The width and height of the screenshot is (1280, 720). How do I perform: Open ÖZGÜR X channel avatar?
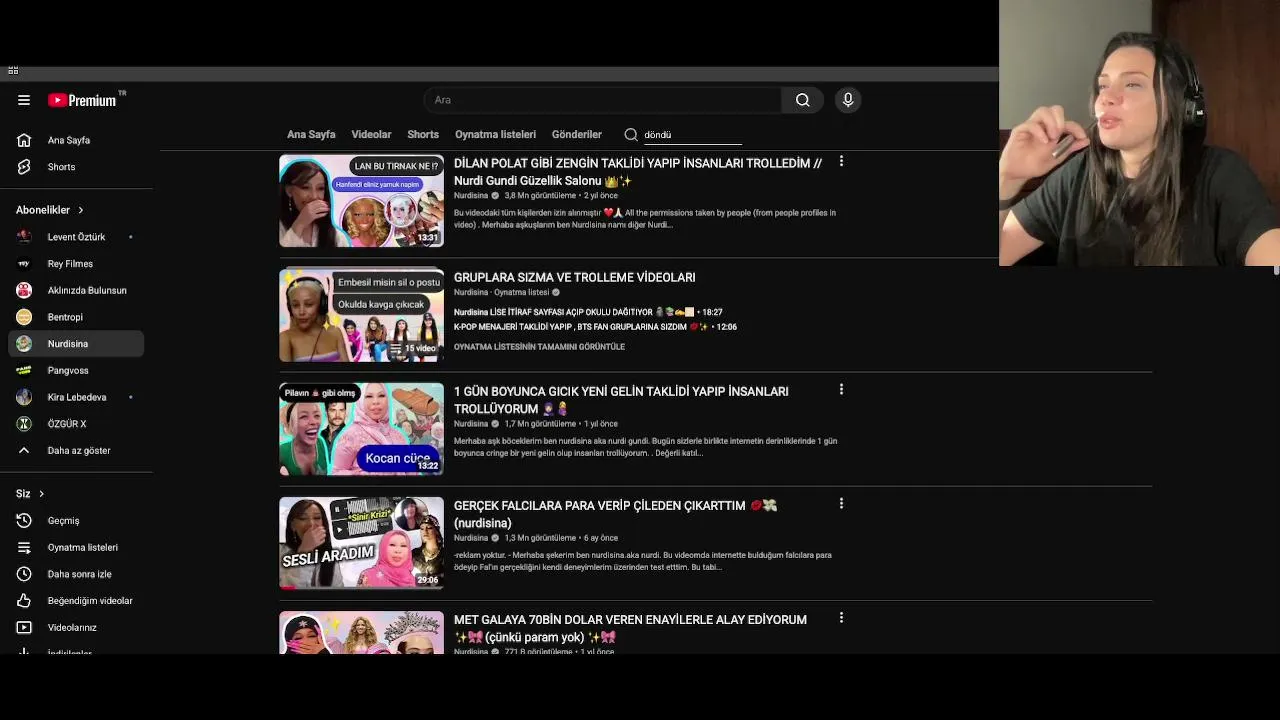[24, 424]
